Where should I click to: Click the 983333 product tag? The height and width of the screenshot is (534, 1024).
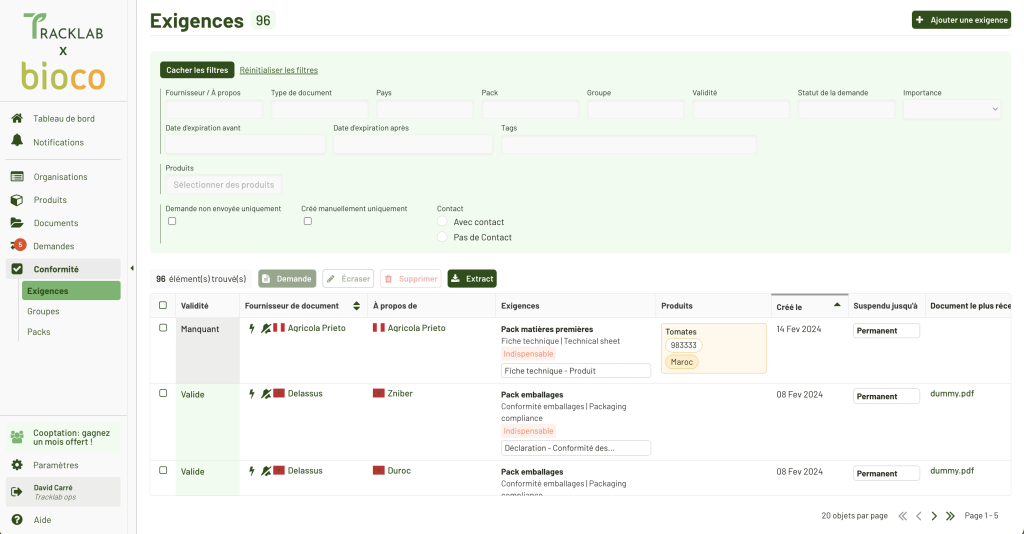pos(683,345)
